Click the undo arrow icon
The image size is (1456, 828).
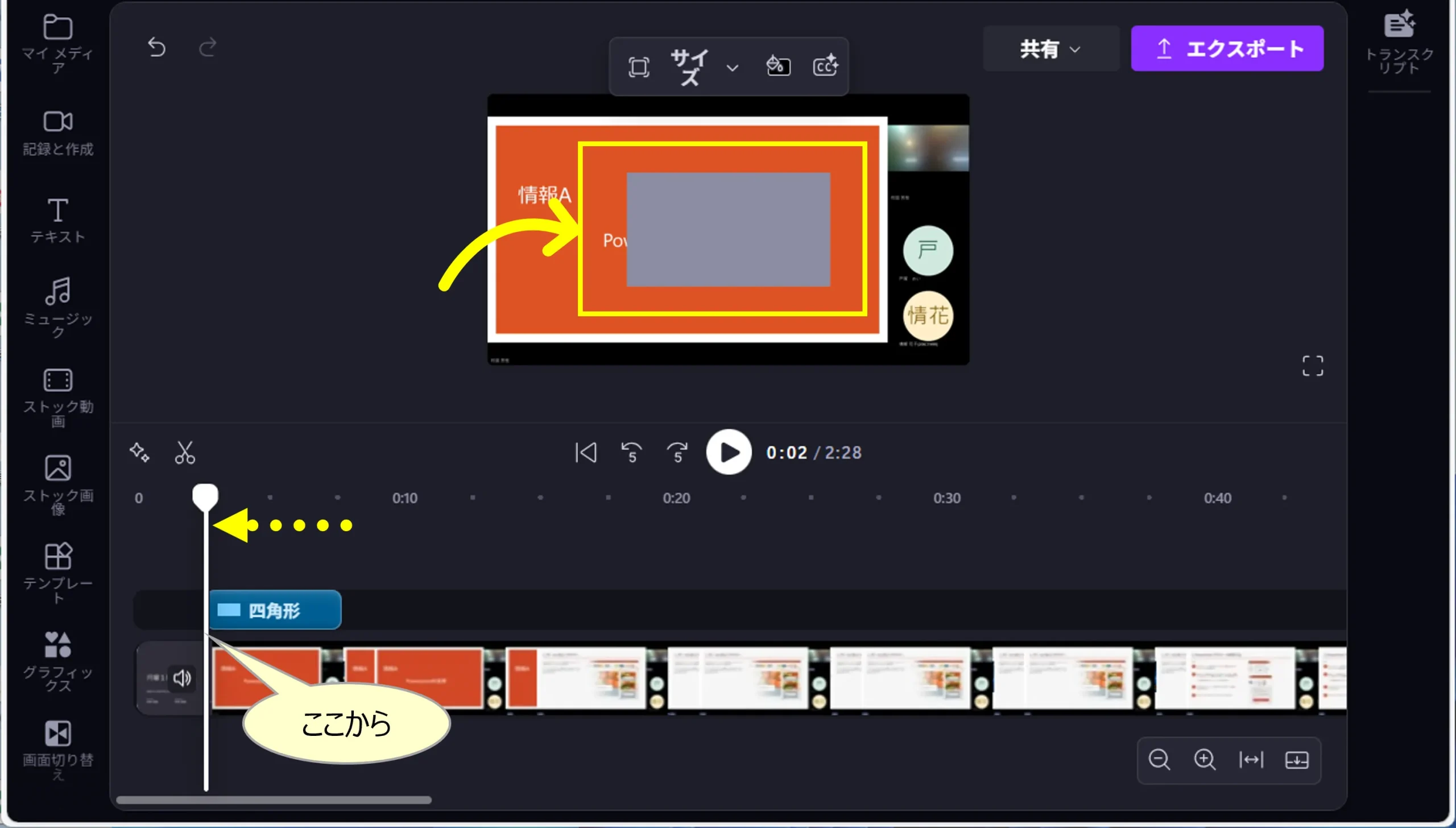(156, 47)
